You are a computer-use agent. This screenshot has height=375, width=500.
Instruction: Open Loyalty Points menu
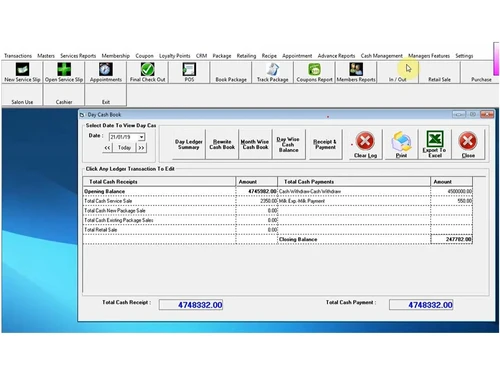coord(175,56)
